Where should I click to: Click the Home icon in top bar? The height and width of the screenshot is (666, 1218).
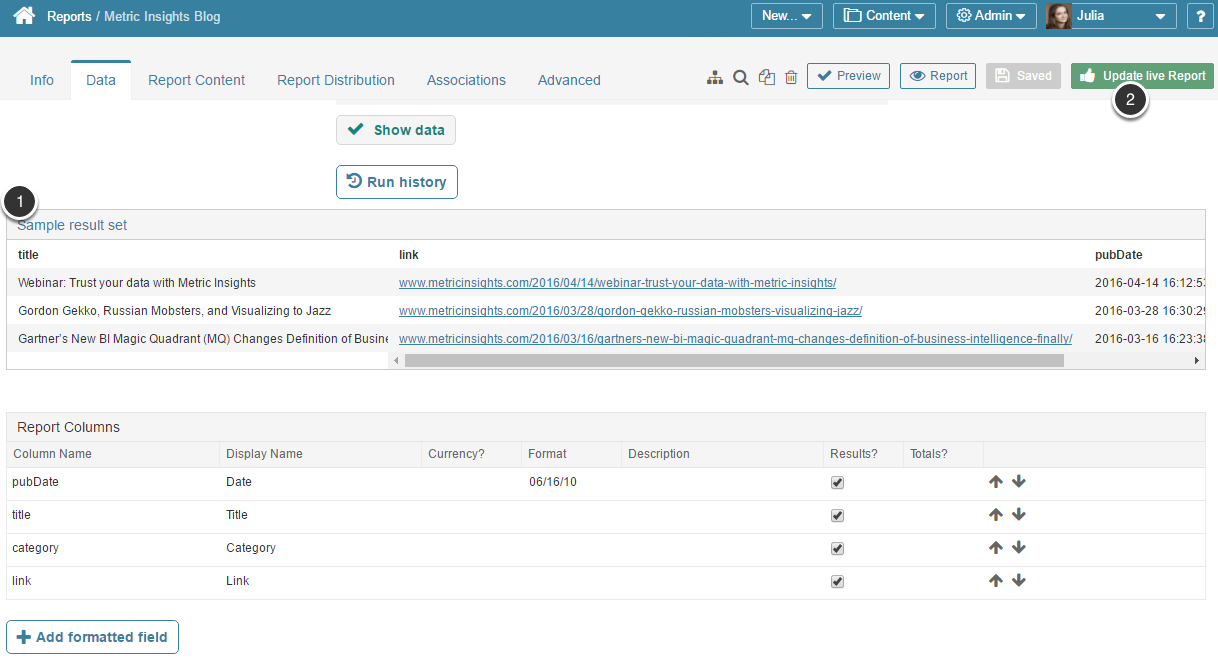24,16
